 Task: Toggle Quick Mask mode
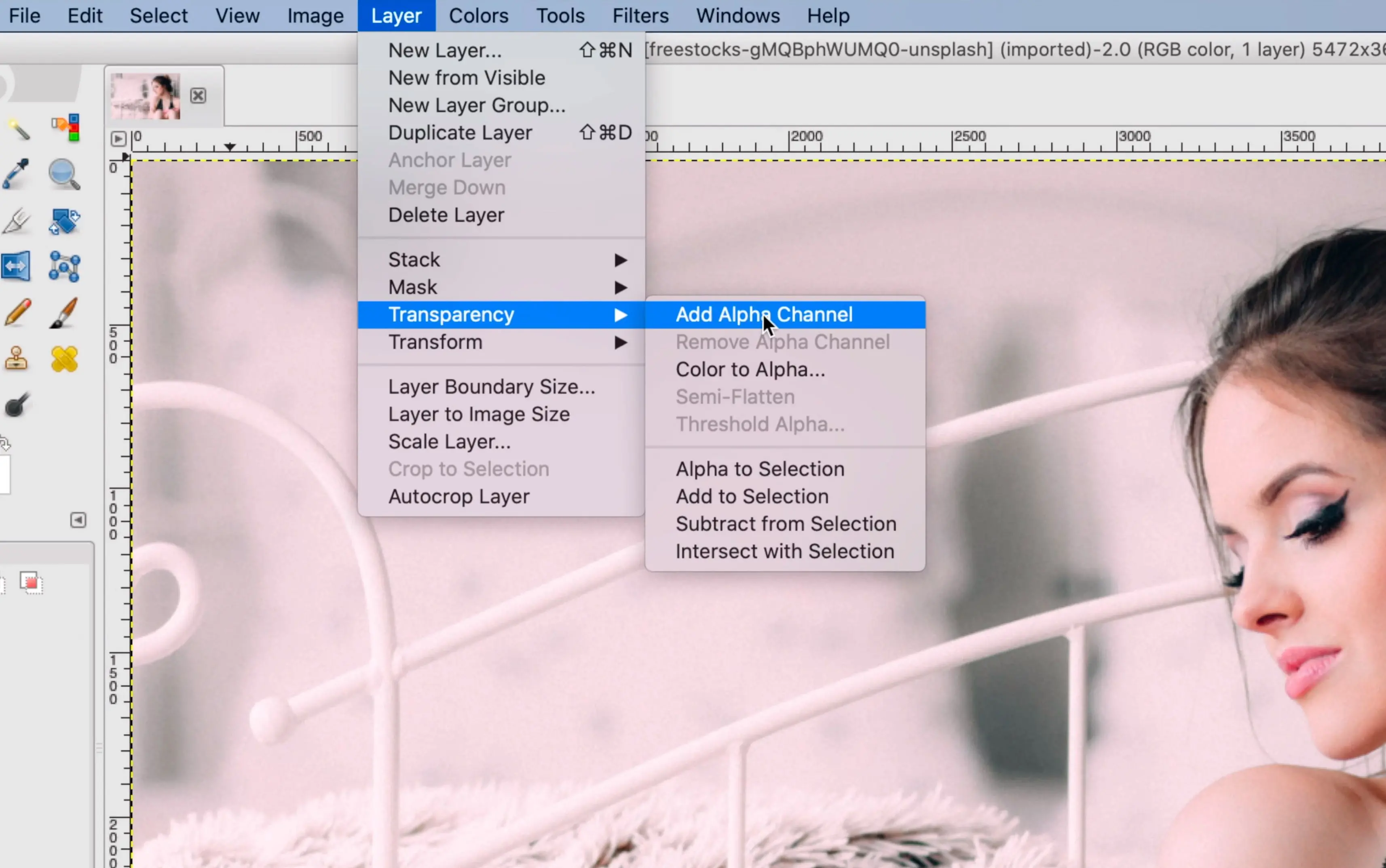tap(32, 583)
